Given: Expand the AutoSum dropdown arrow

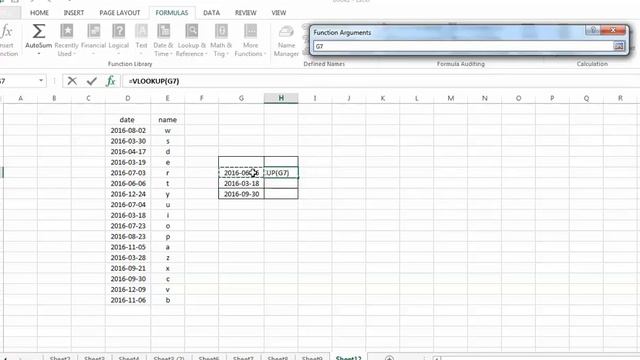Looking at the screenshot, I should coord(38,54).
